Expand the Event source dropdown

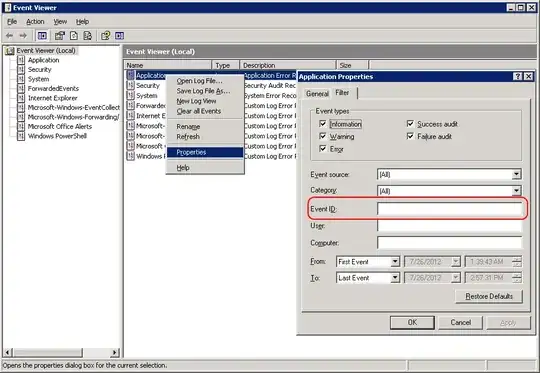pos(516,174)
